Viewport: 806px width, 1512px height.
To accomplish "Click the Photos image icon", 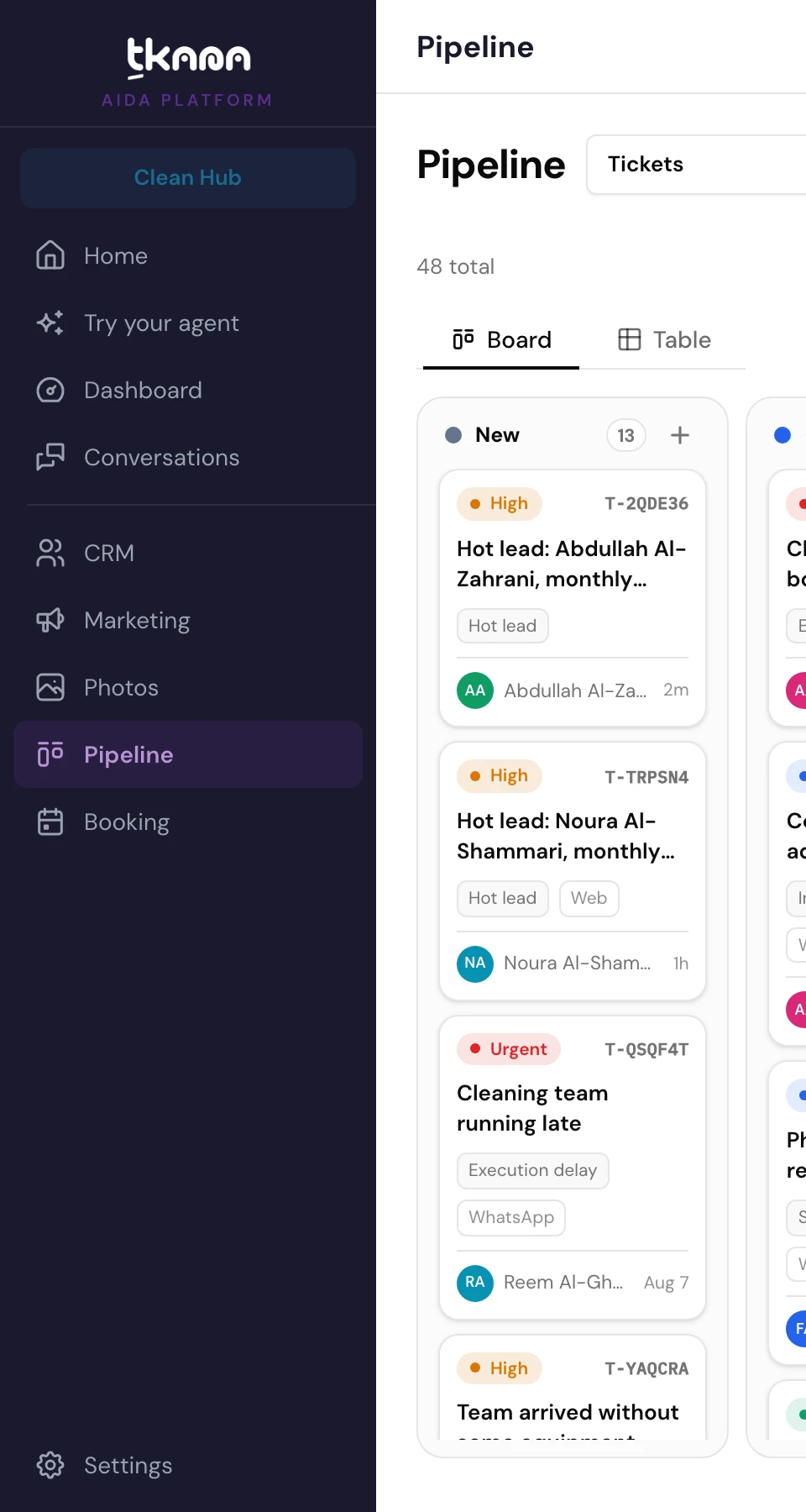I will pos(50,687).
